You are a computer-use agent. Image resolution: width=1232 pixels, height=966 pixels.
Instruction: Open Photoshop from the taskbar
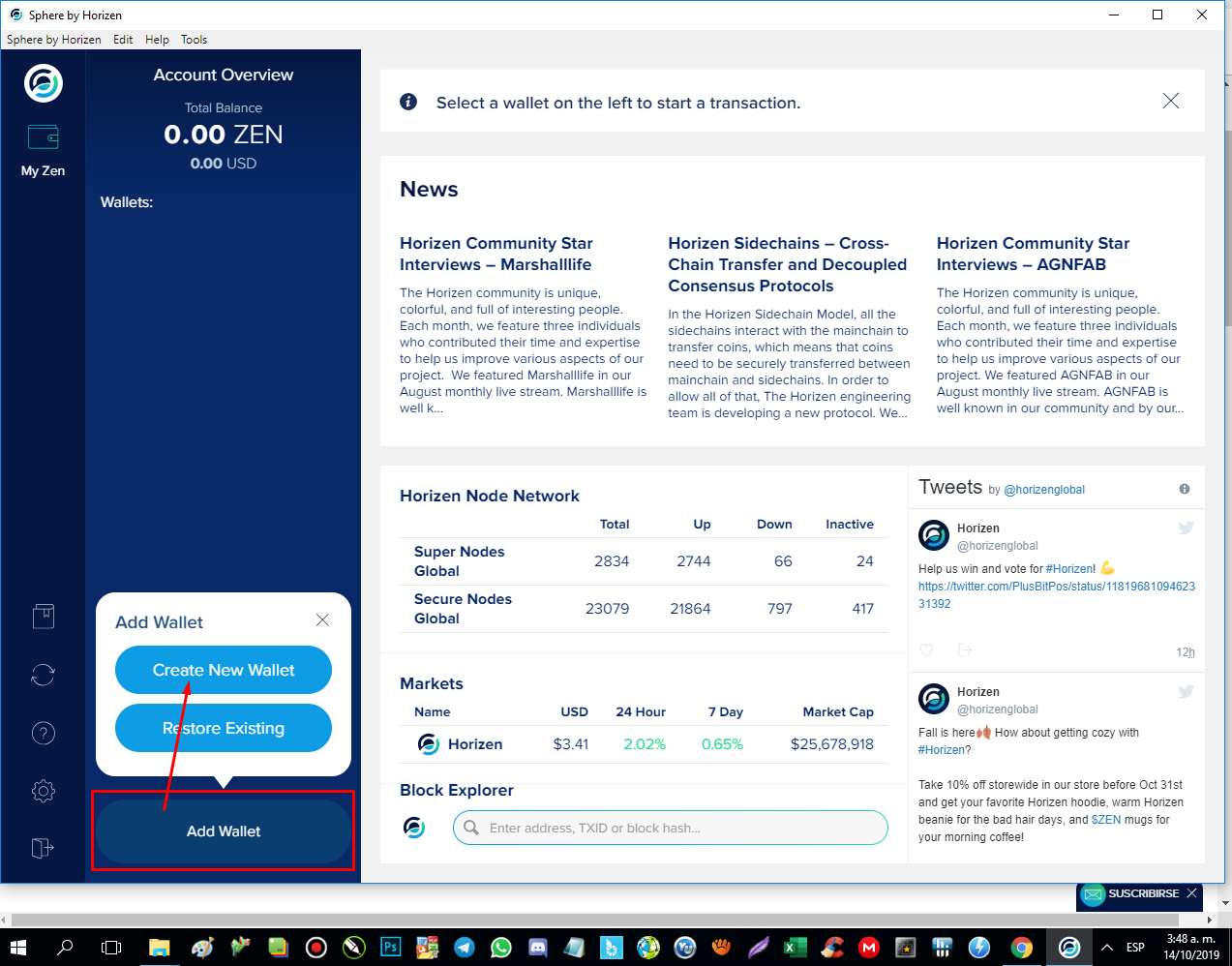[391, 947]
